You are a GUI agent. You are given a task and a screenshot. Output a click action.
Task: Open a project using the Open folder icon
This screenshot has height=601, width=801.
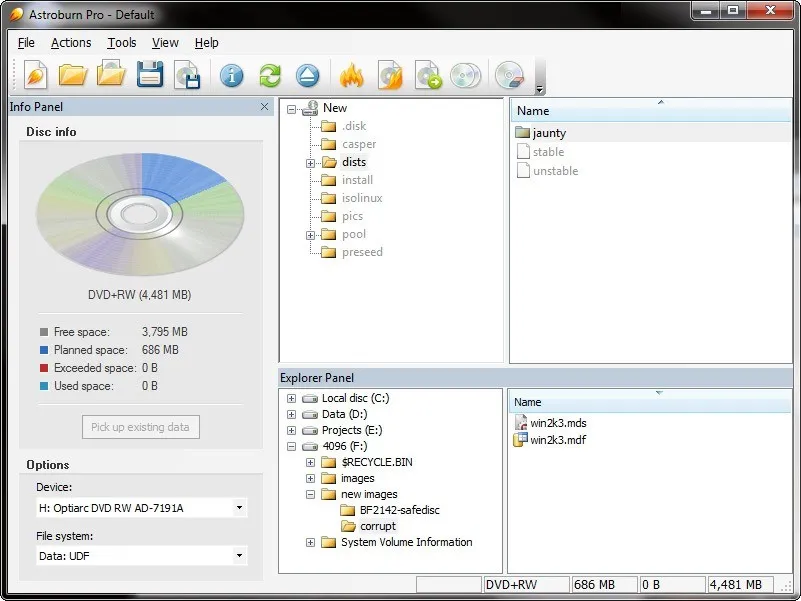[71, 75]
